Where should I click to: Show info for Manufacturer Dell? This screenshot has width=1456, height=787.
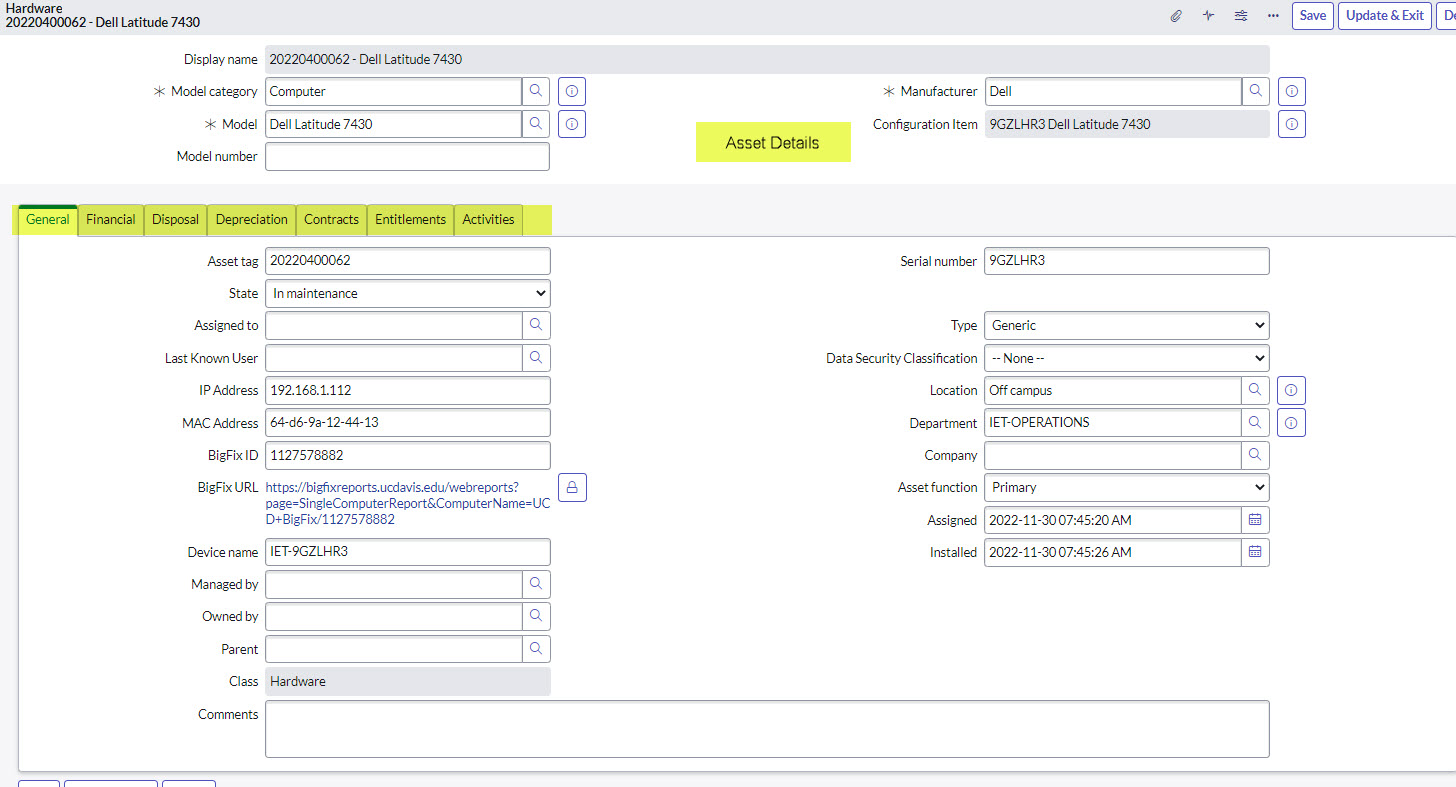[1292, 91]
